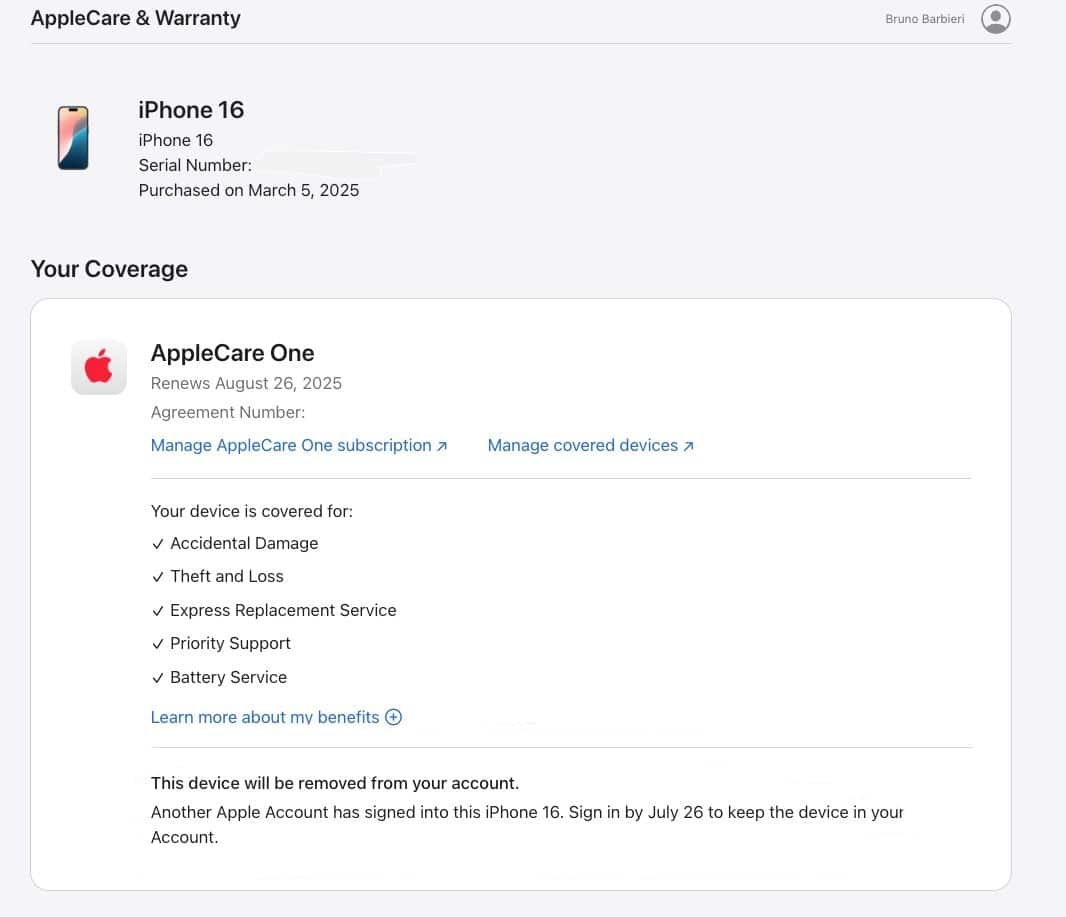The width and height of the screenshot is (1066, 917).
Task: Open Manage AppleCare One subscription link
Action: 298,445
